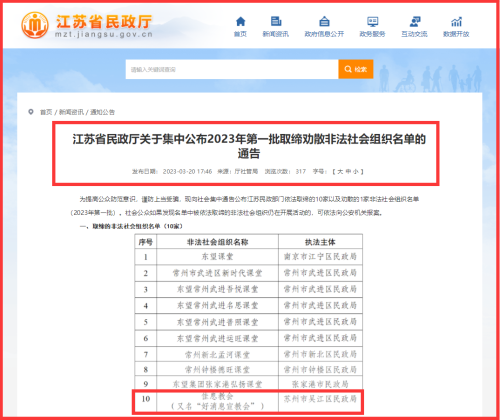
Task: Click the Jiangsu Civil Affairs logo emblem
Action: 35,25
